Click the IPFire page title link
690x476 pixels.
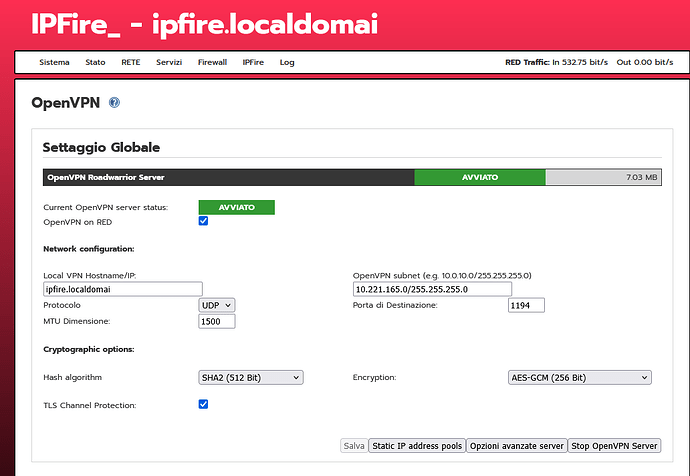click(x=204, y=24)
